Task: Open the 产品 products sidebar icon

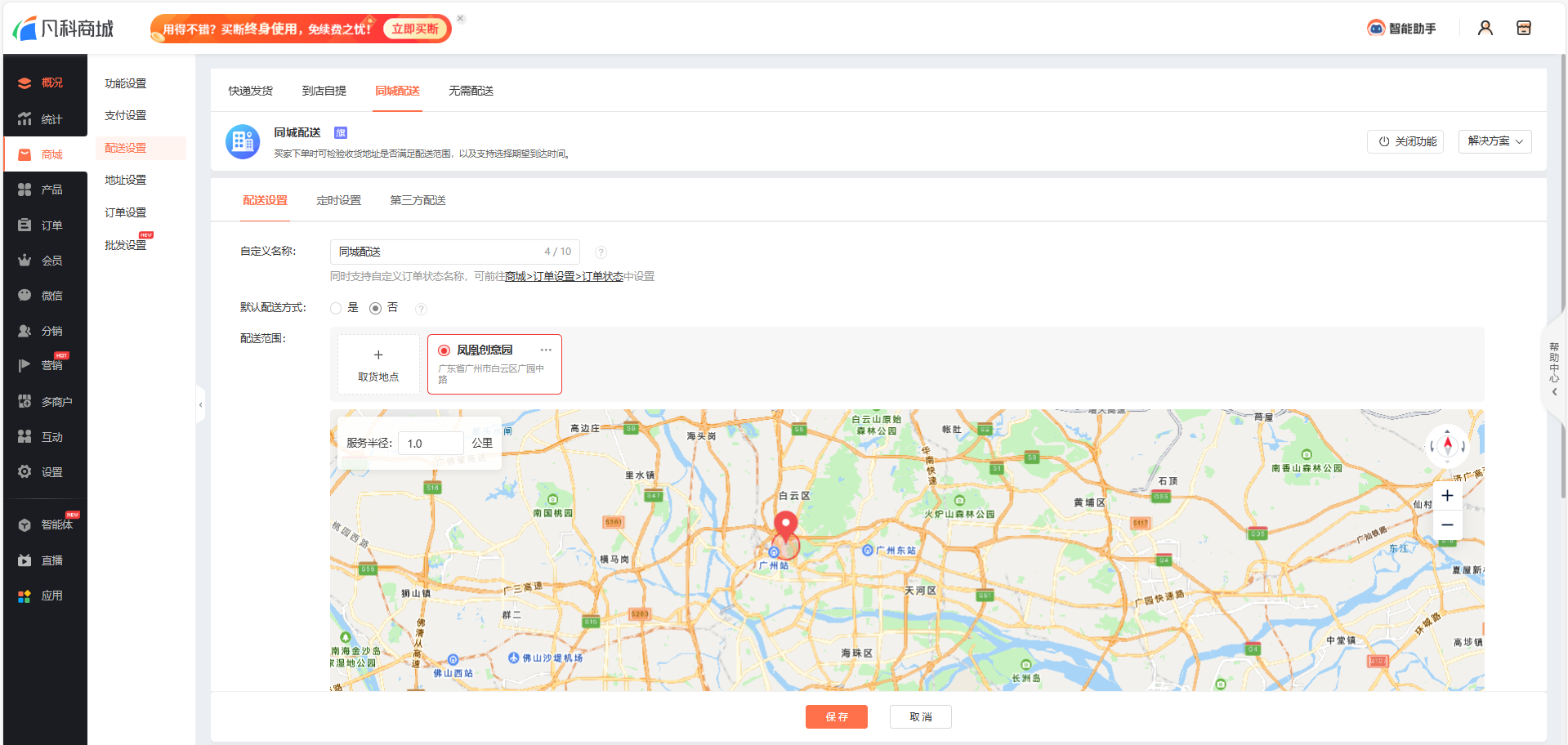Action: coord(25,190)
